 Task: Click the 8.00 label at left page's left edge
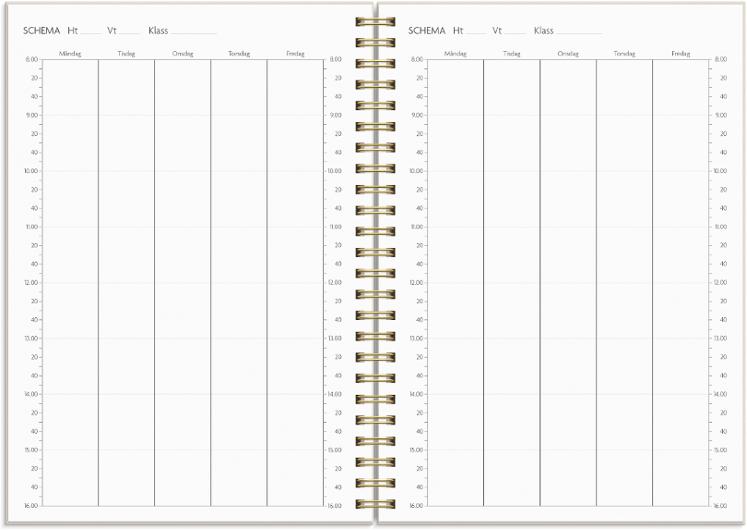coord(32,60)
